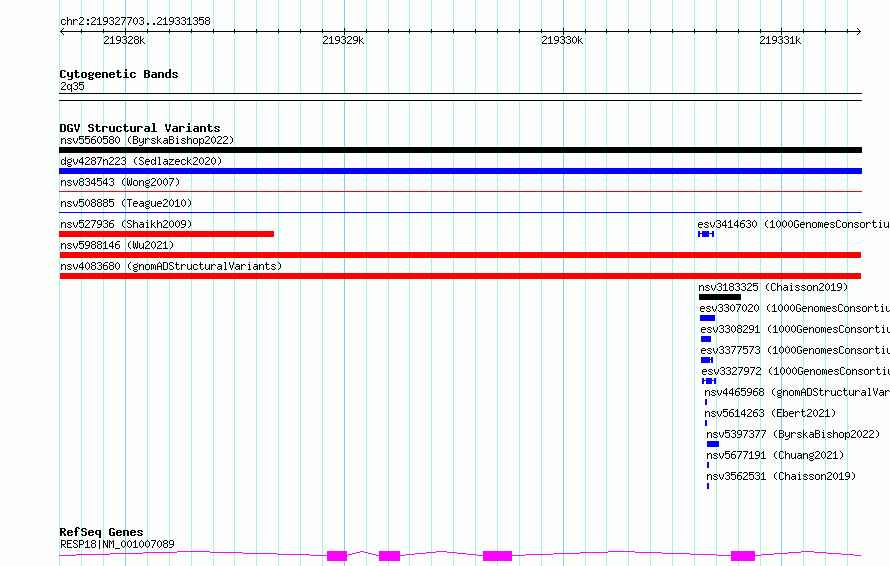This screenshot has width=890, height=566.
Task: Open variant label nsv5677191 (Chuang2021)
Action: [x=775, y=455]
